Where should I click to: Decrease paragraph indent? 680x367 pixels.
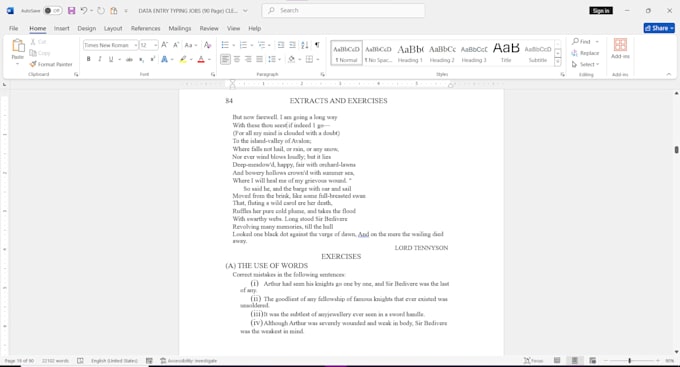[x=281, y=45]
